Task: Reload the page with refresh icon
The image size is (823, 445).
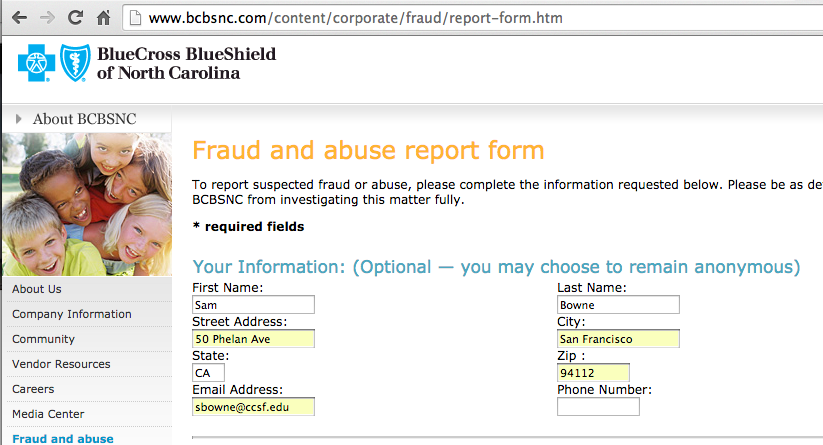Action: [x=75, y=18]
